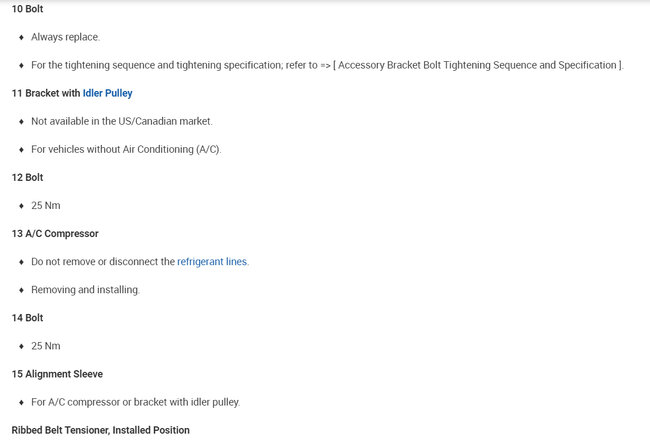Click the 'Always replace.' bullet text
Viewport: 650px width, 446px height.
pos(65,37)
